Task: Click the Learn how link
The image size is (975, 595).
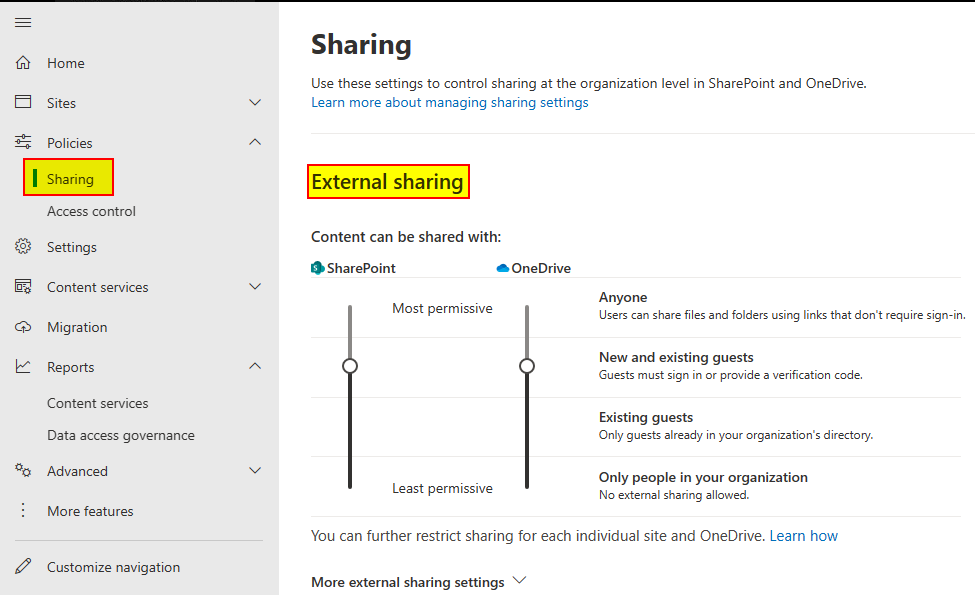Action: tap(803, 536)
